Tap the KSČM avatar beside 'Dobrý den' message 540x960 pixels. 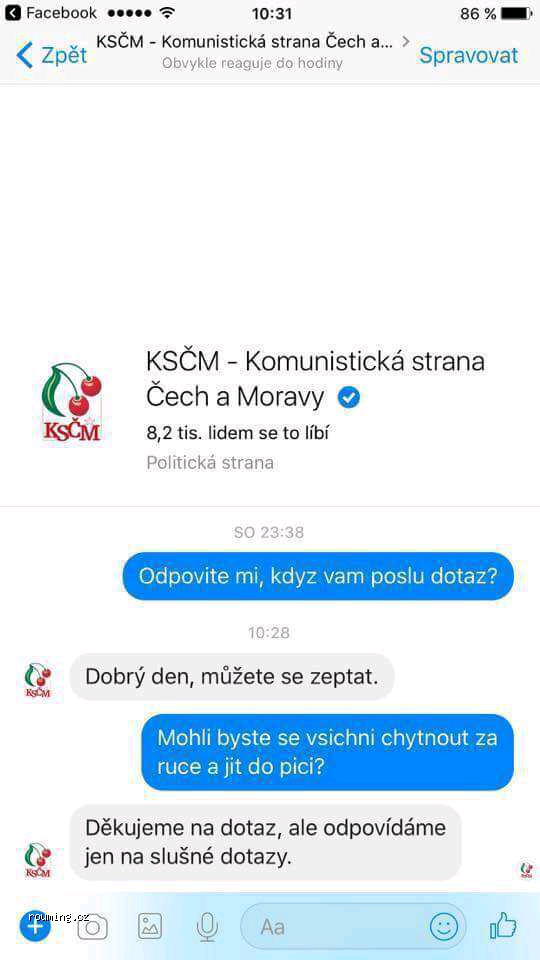tap(37, 681)
